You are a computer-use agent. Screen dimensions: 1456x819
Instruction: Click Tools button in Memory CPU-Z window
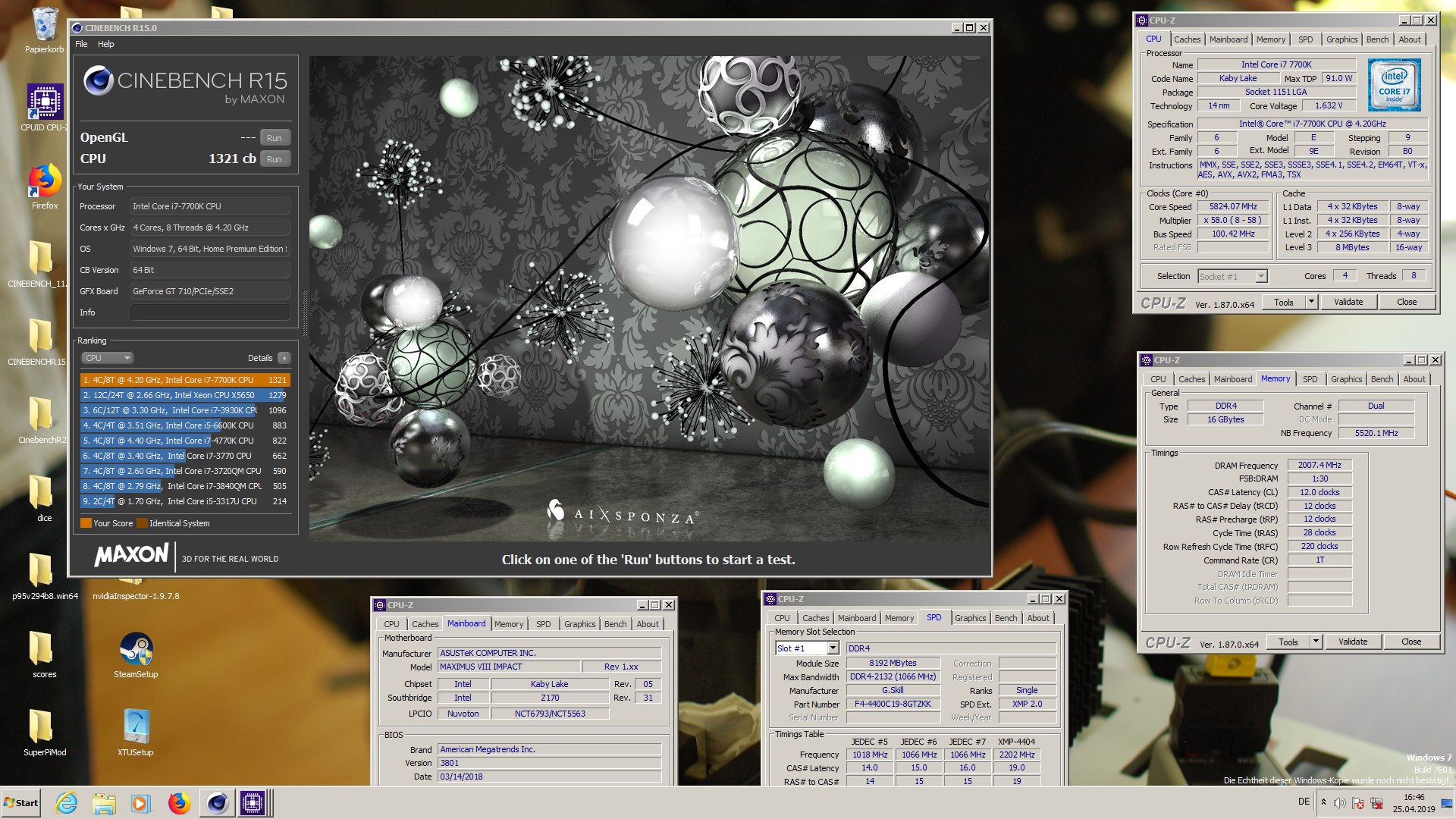coord(1288,642)
